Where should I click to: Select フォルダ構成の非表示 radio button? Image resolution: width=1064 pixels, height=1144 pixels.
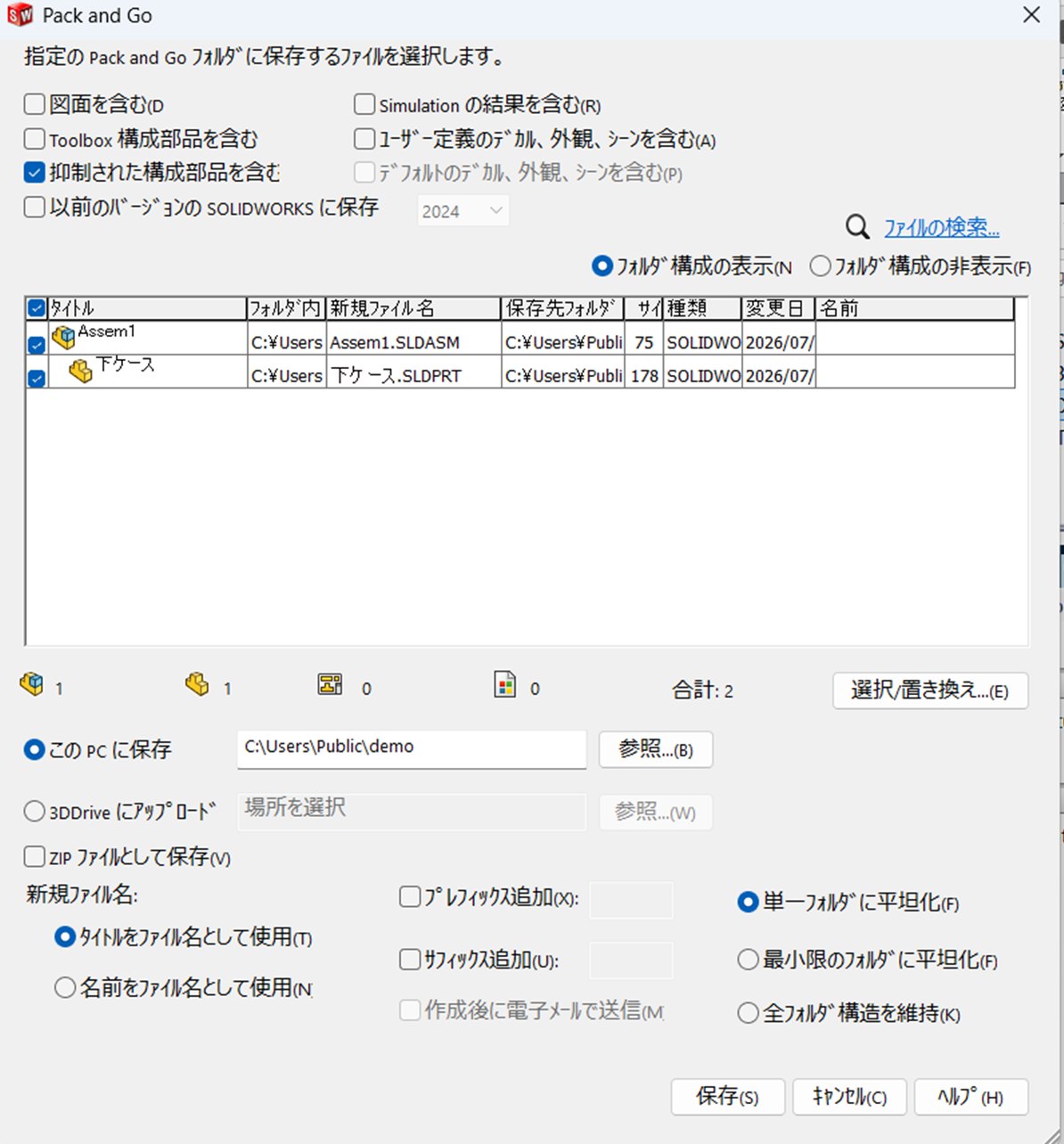pyautogui.click(x=820, y=266)
